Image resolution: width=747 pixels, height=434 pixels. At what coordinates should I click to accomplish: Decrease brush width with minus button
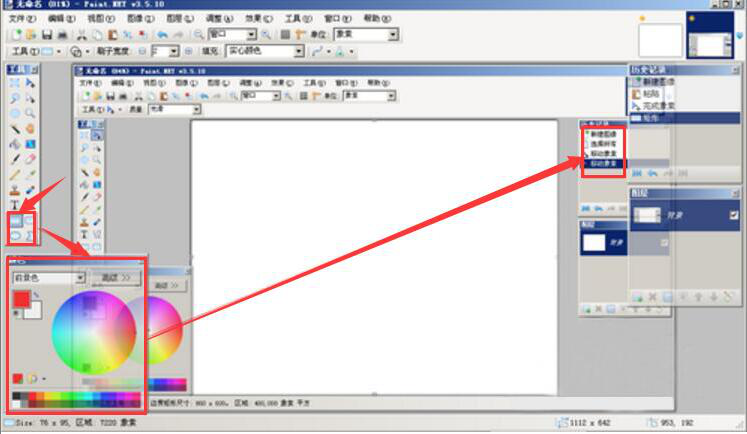(142, 51)
